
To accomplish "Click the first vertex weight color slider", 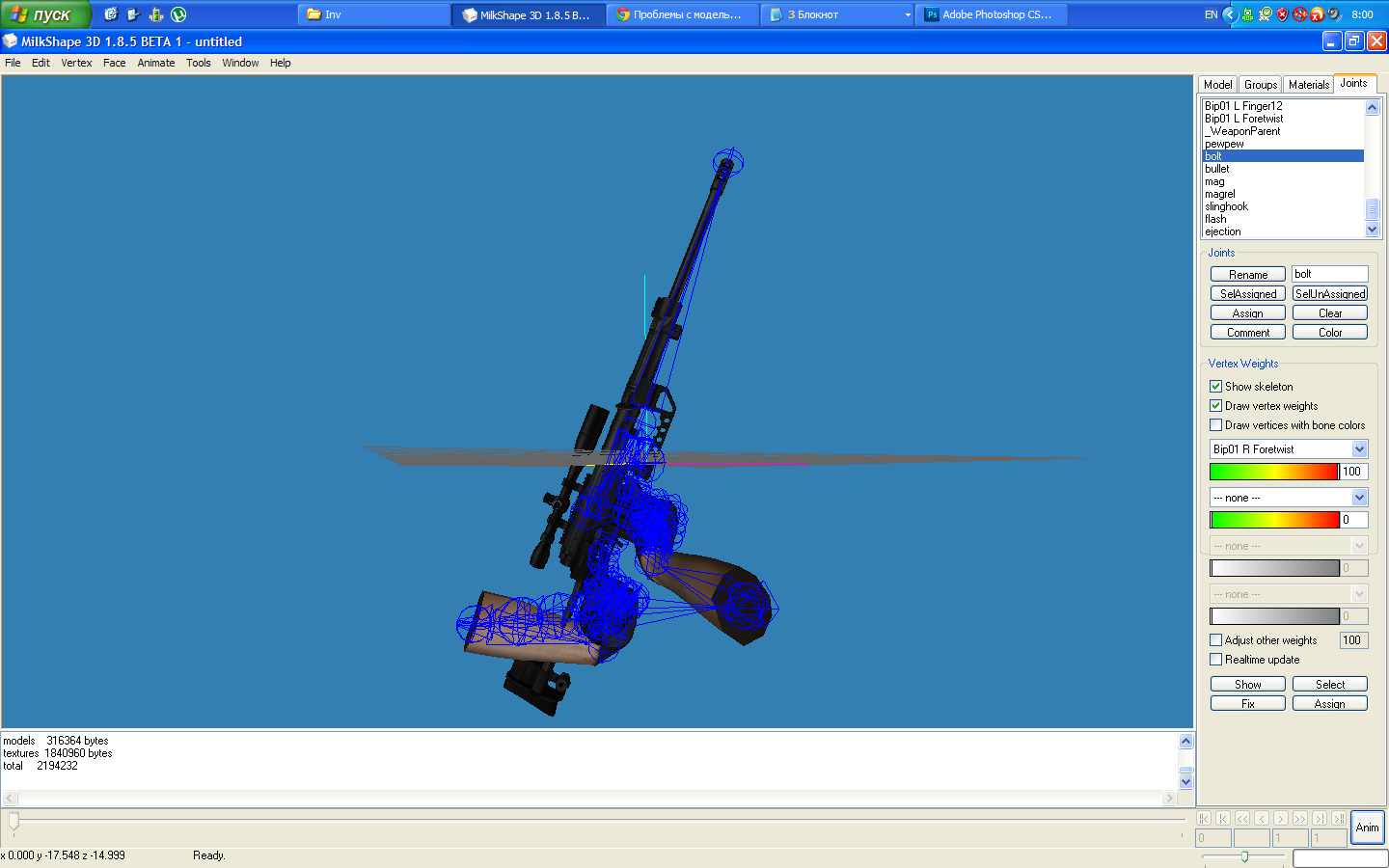I will (1273, 472).
